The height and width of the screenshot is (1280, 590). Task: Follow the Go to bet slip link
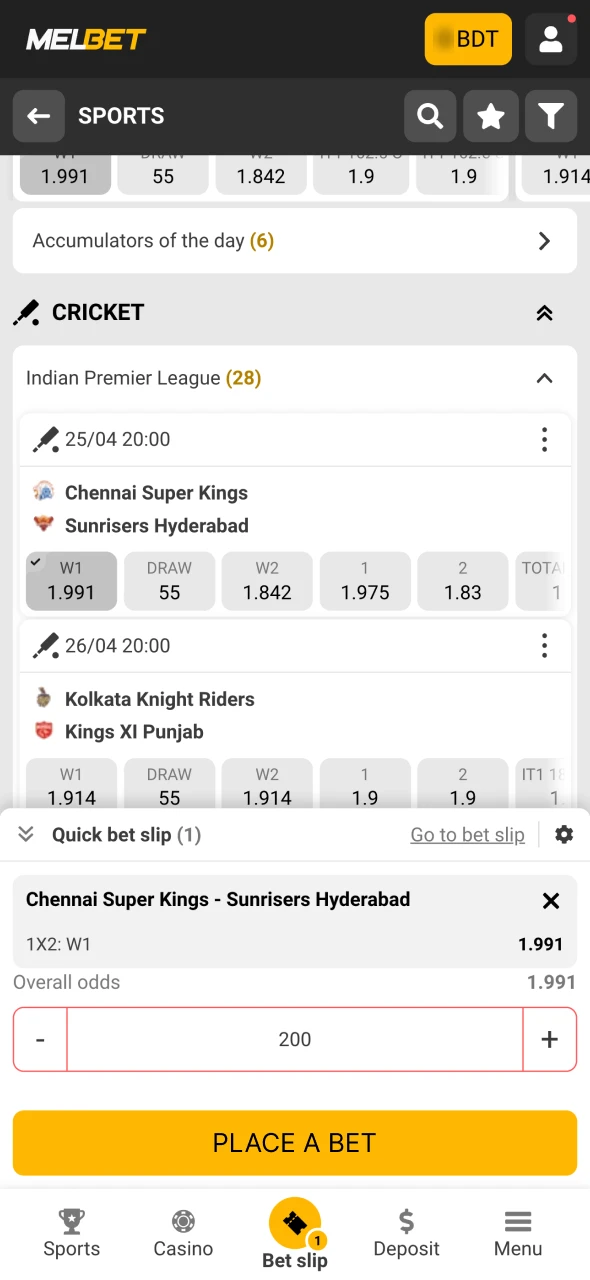coord(467,834)
